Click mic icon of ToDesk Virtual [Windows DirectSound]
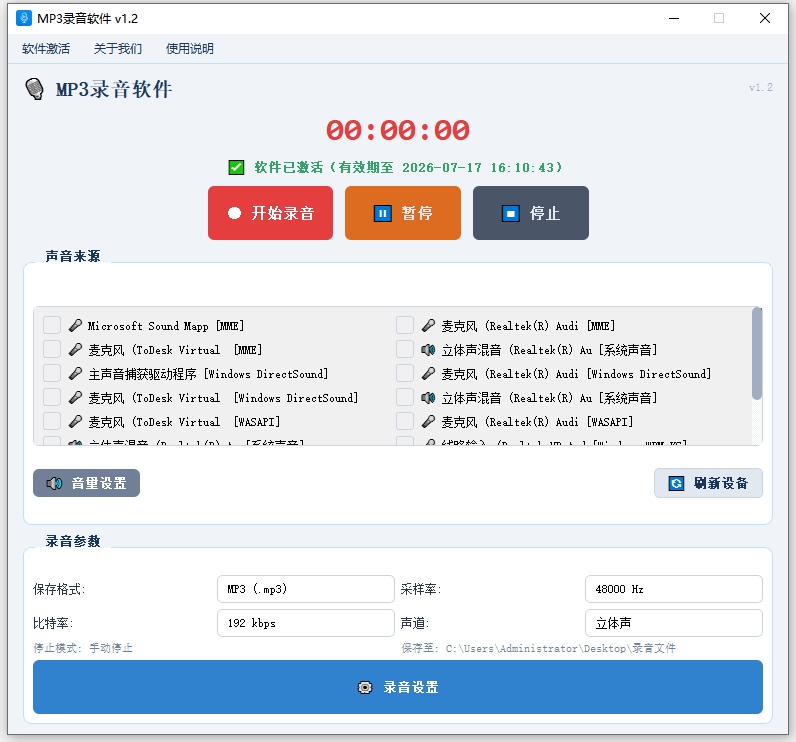Viewport: 796px width, 742px height. (75, 397)
